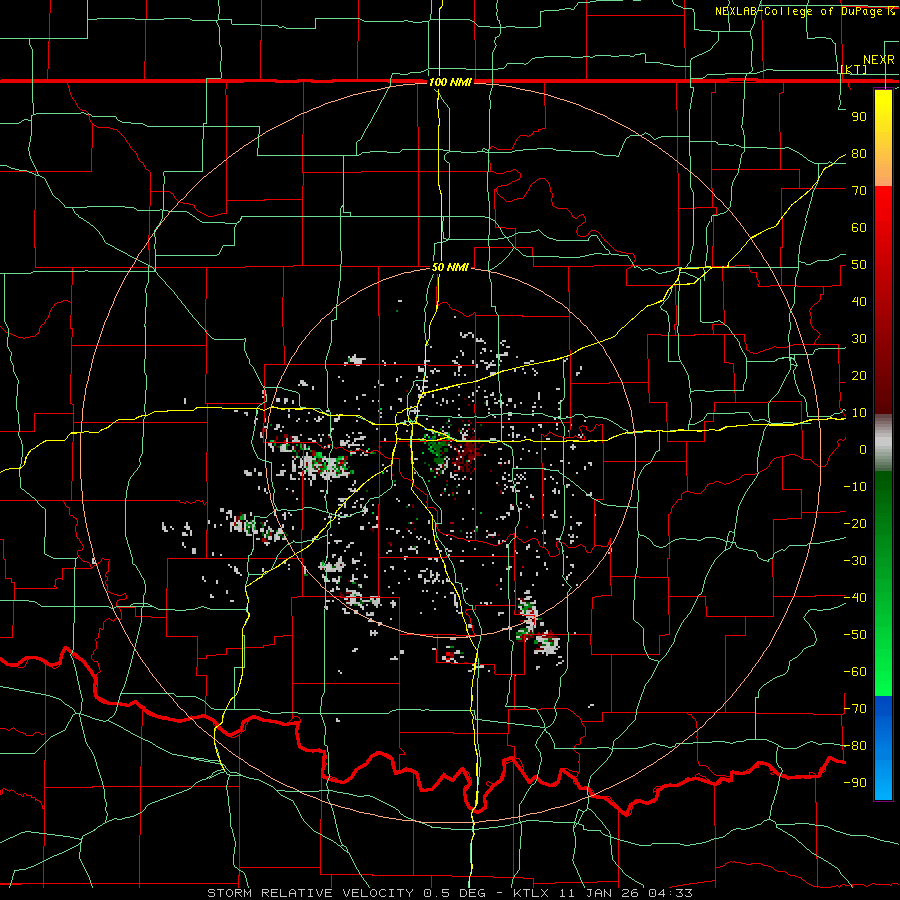Click the "50" velocity scale value
The height and width of the screenshot is (900, 900).
point(859,265)
